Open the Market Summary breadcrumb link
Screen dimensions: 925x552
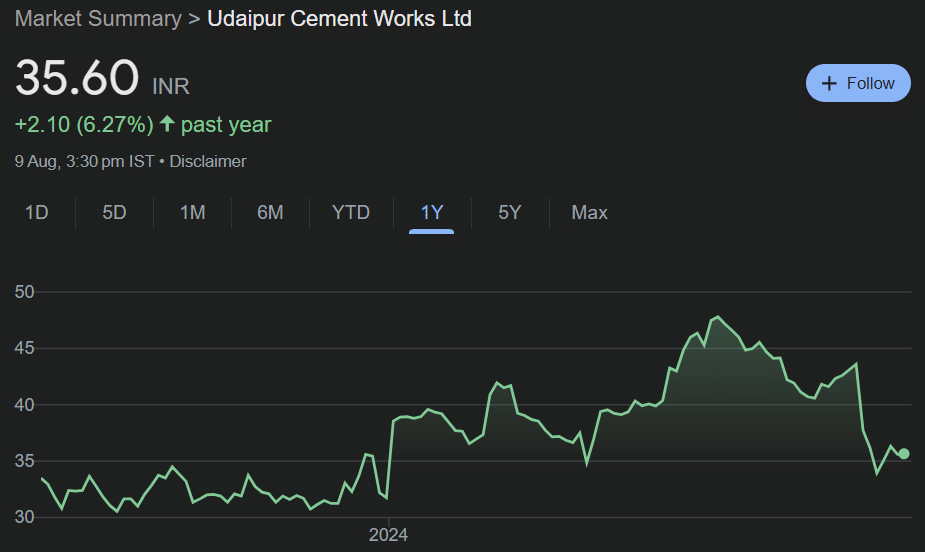(x=99, y=19)
